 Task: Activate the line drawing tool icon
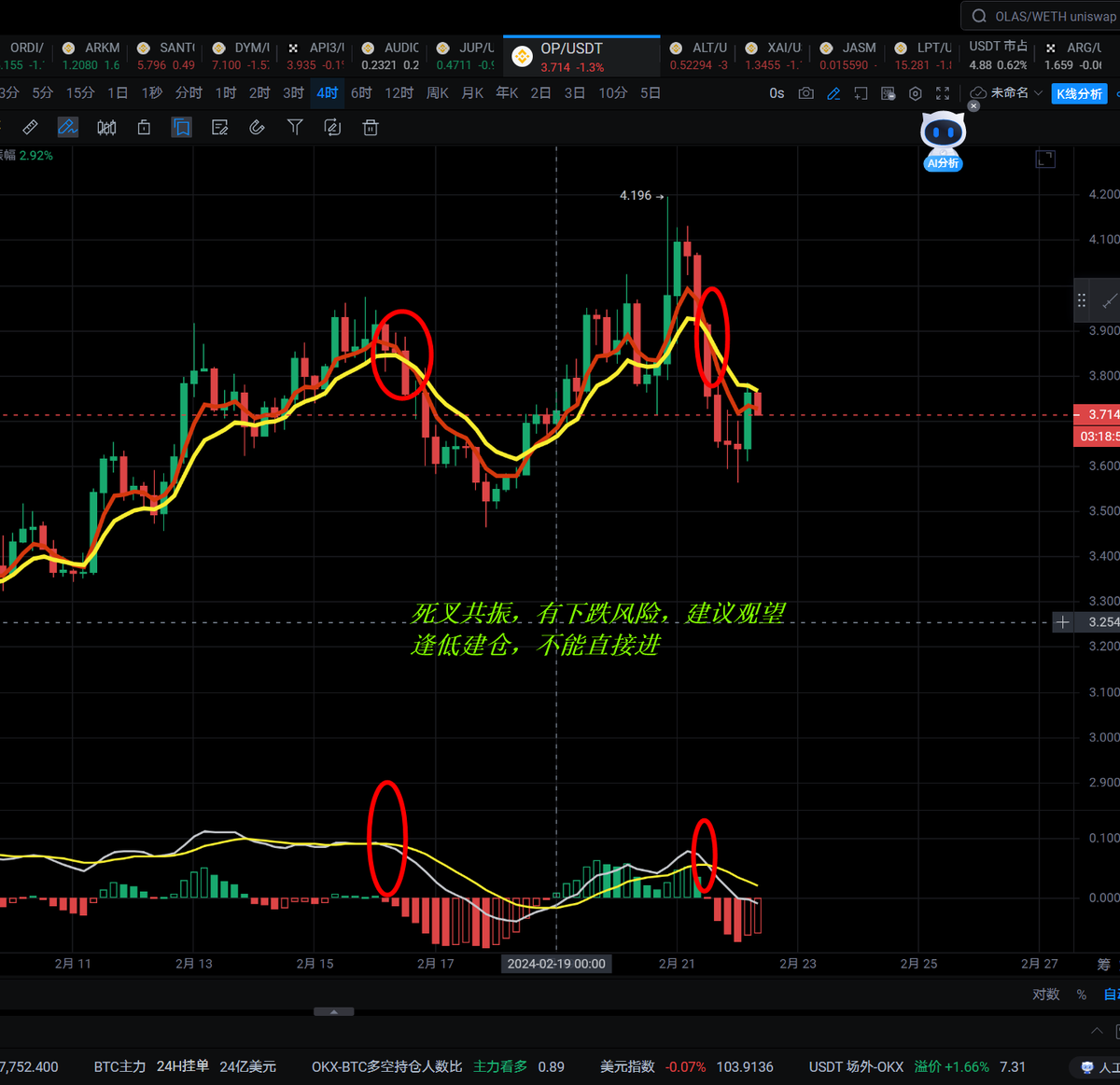pos(68,128)
